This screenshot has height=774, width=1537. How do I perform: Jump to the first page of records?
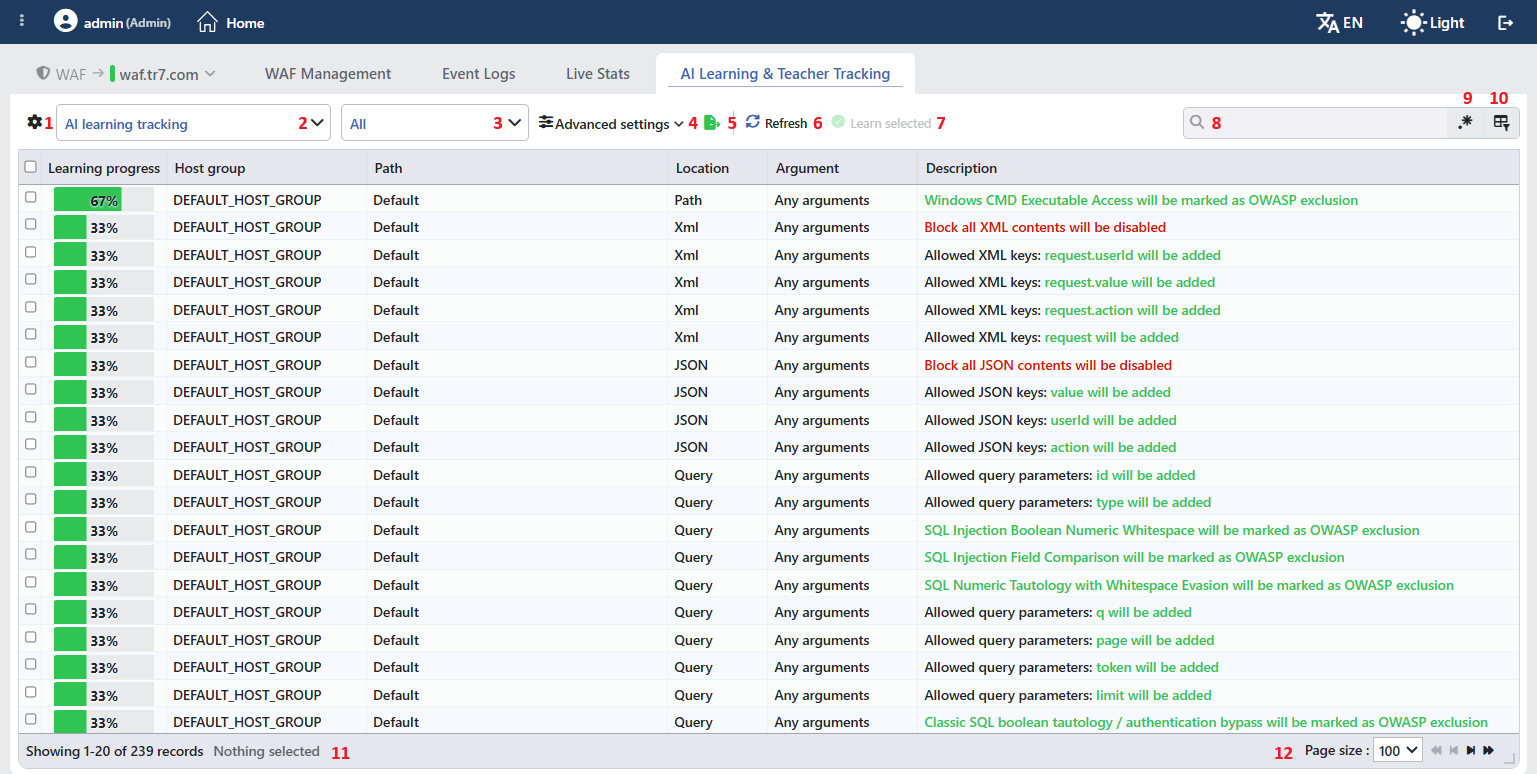pyautogui.click(x=1437, y=750)
